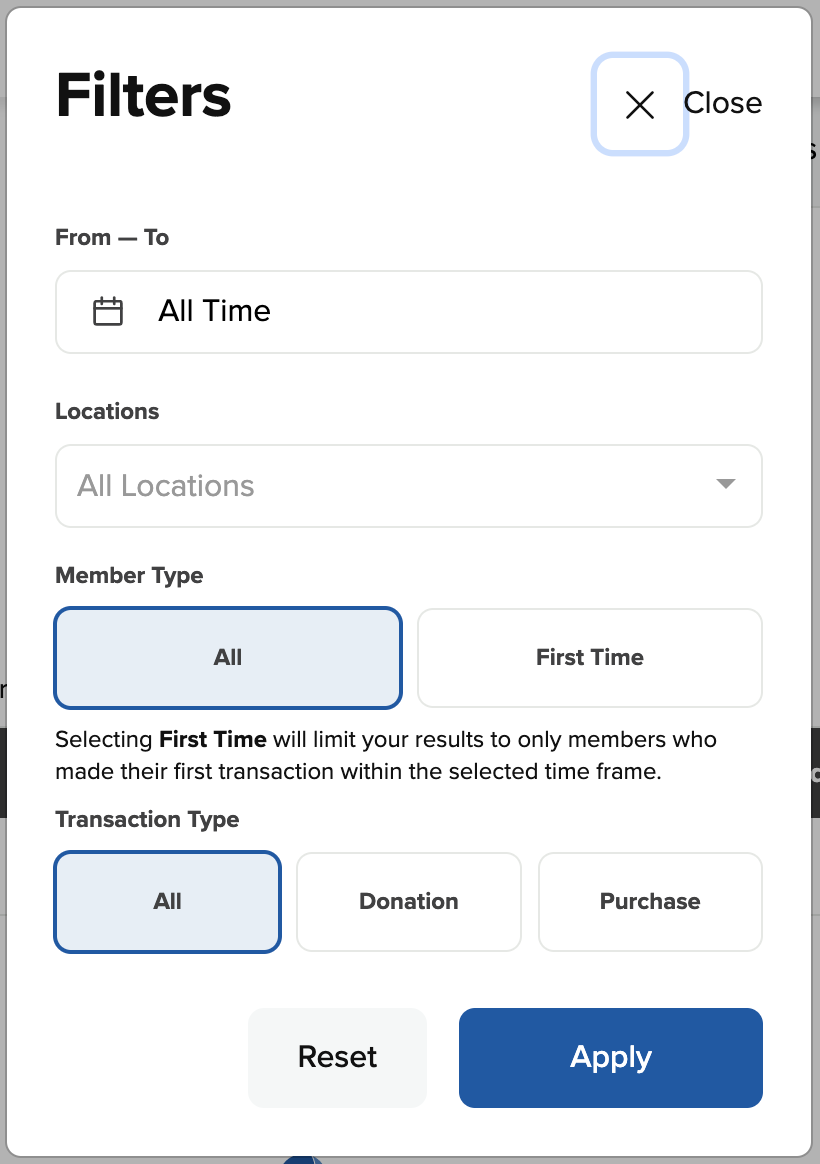Click the Locations field label

click(107, 412)
